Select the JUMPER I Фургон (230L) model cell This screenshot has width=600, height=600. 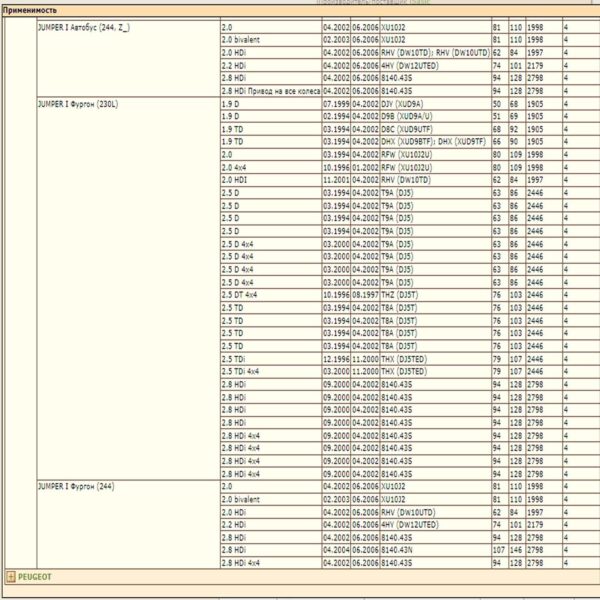pos(128,289)
